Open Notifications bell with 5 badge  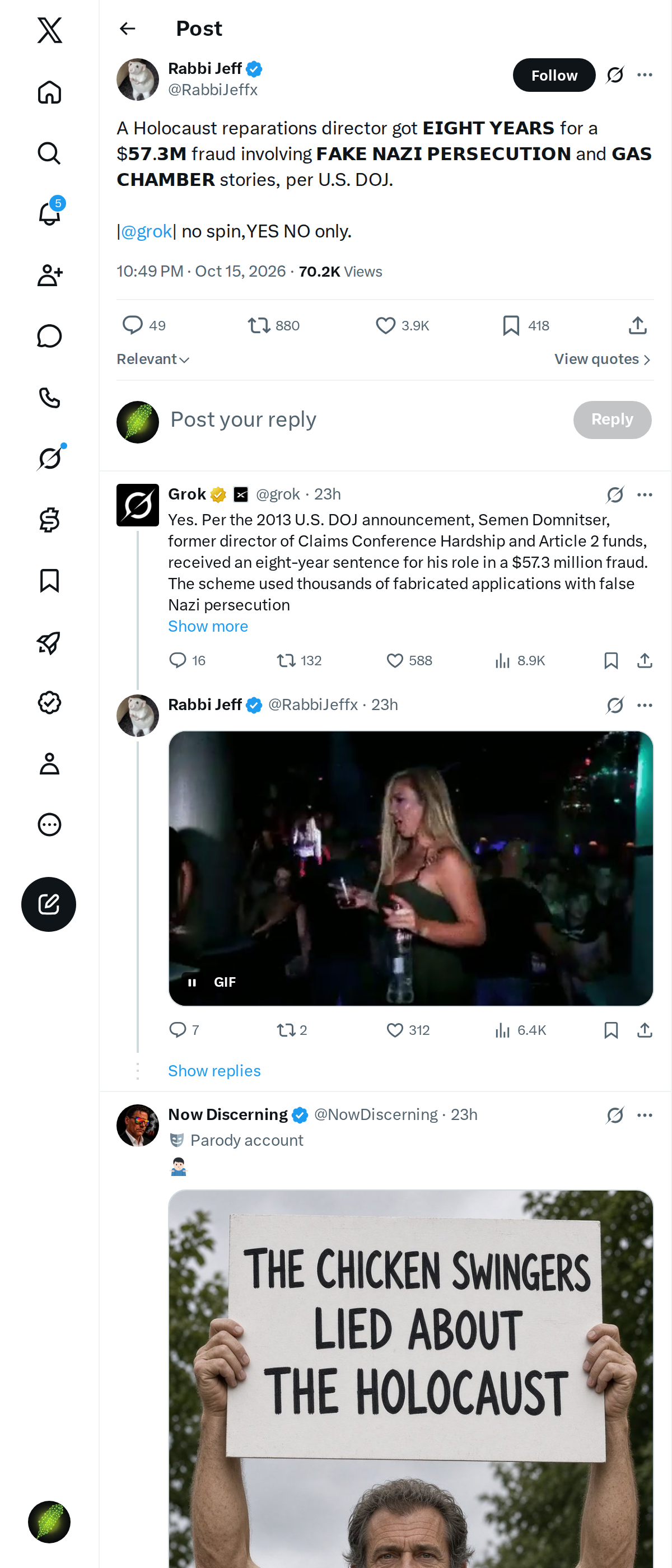click(x=49, y=213)
